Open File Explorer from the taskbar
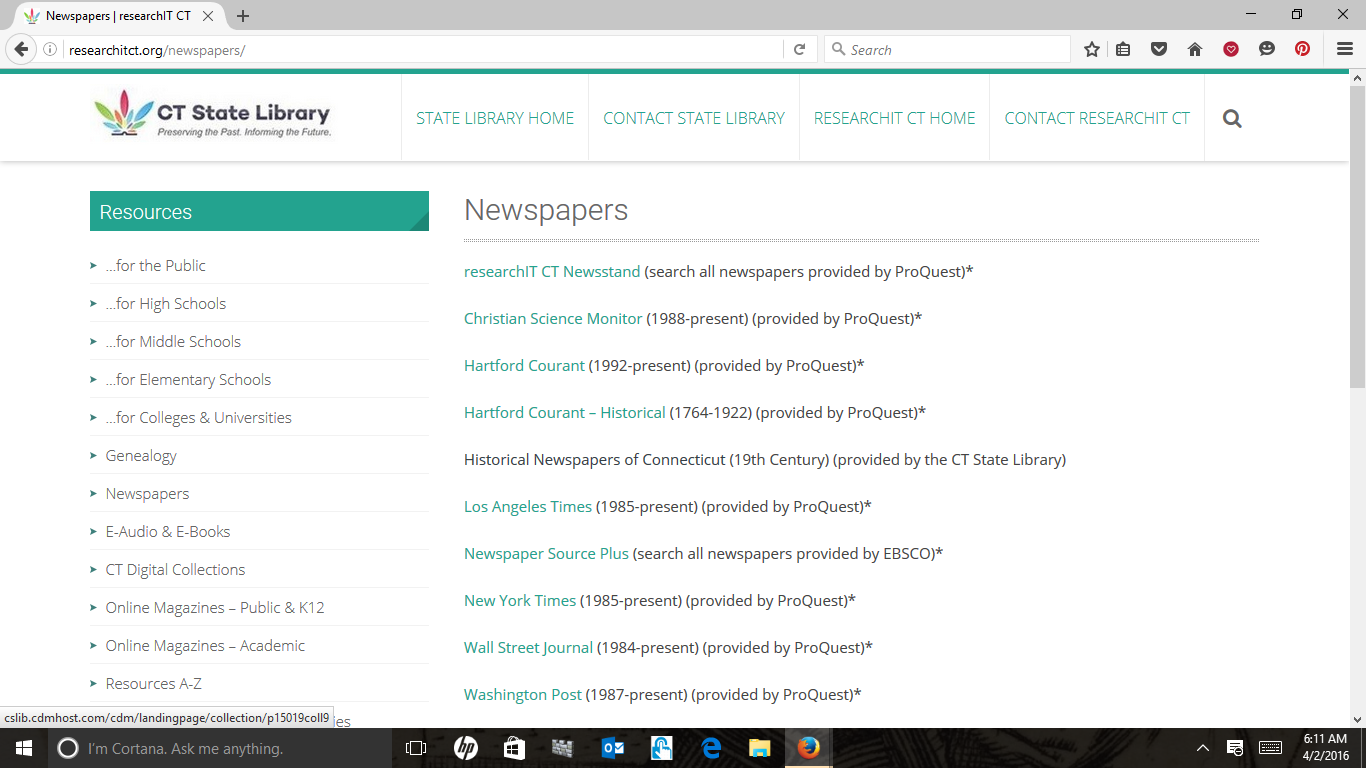 pyautogui.click(x=760, y=748)
